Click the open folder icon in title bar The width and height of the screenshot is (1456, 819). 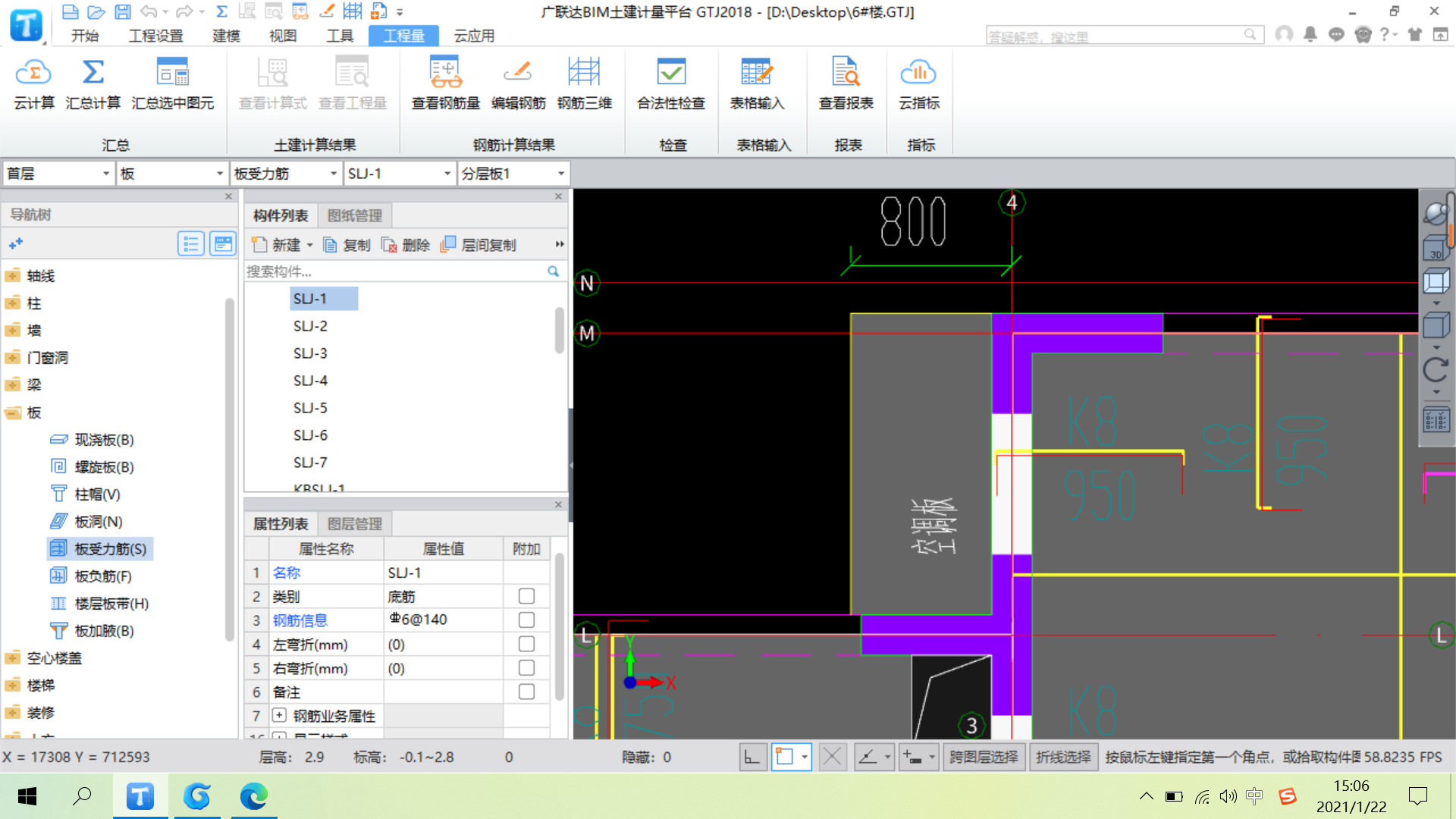[x=96, y=11]
